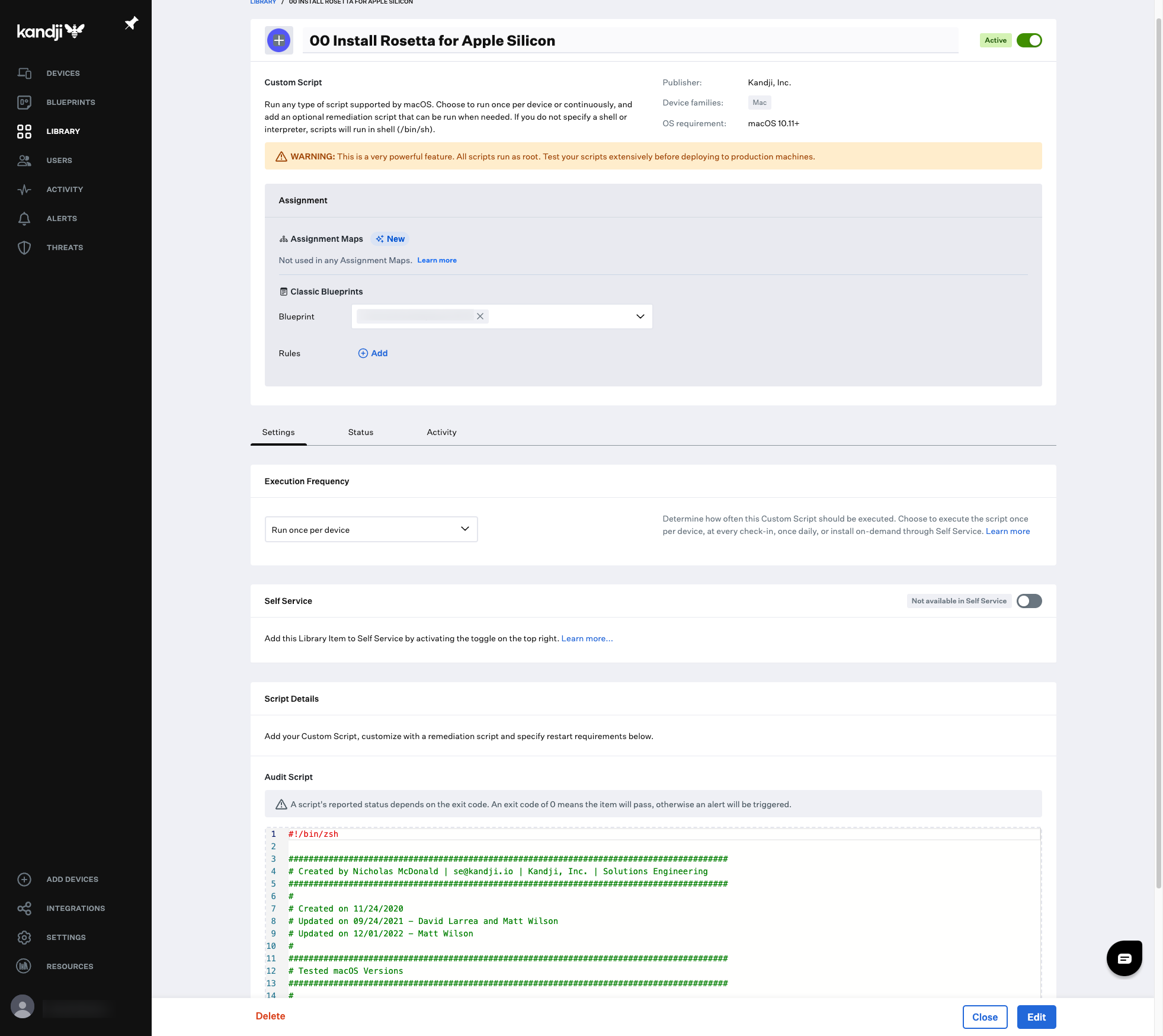Click the blue Edit button
The height and width of the screenshot is (1036, 1163).
coord(1036,1017)
